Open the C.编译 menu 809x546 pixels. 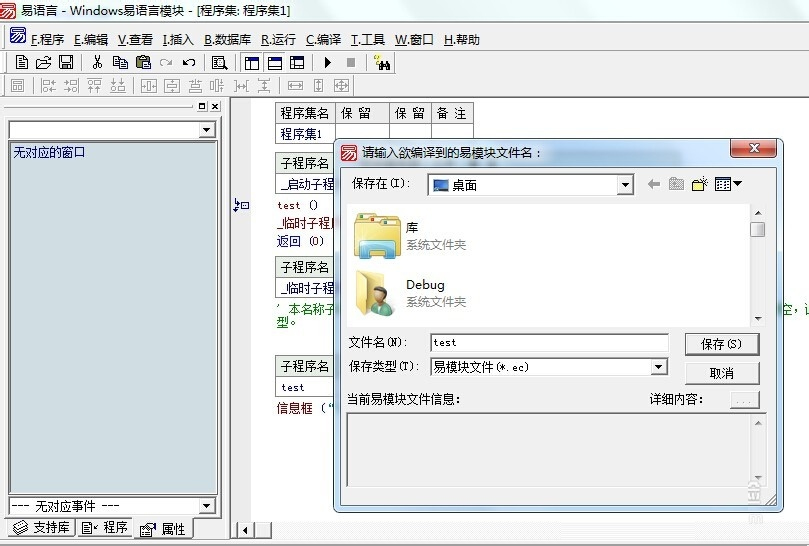(x=323, y=40)
